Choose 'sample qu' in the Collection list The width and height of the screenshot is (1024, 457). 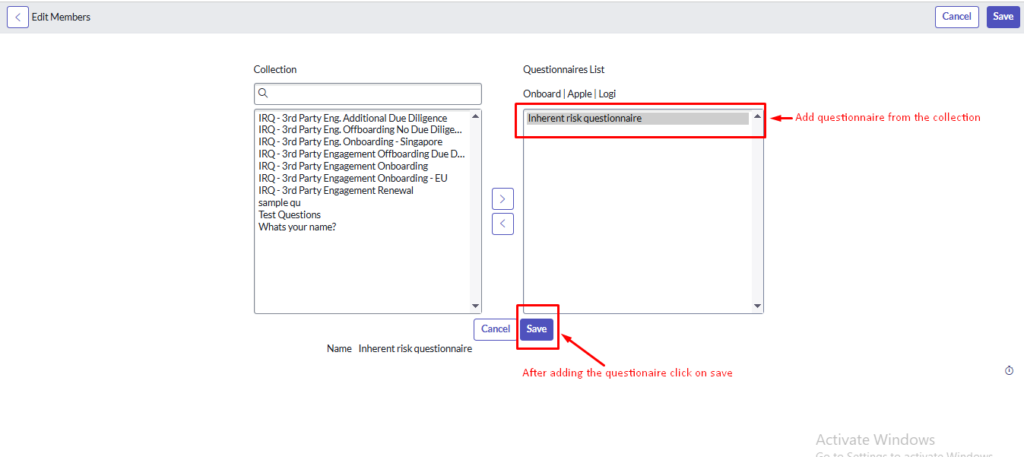click(279, 202)
